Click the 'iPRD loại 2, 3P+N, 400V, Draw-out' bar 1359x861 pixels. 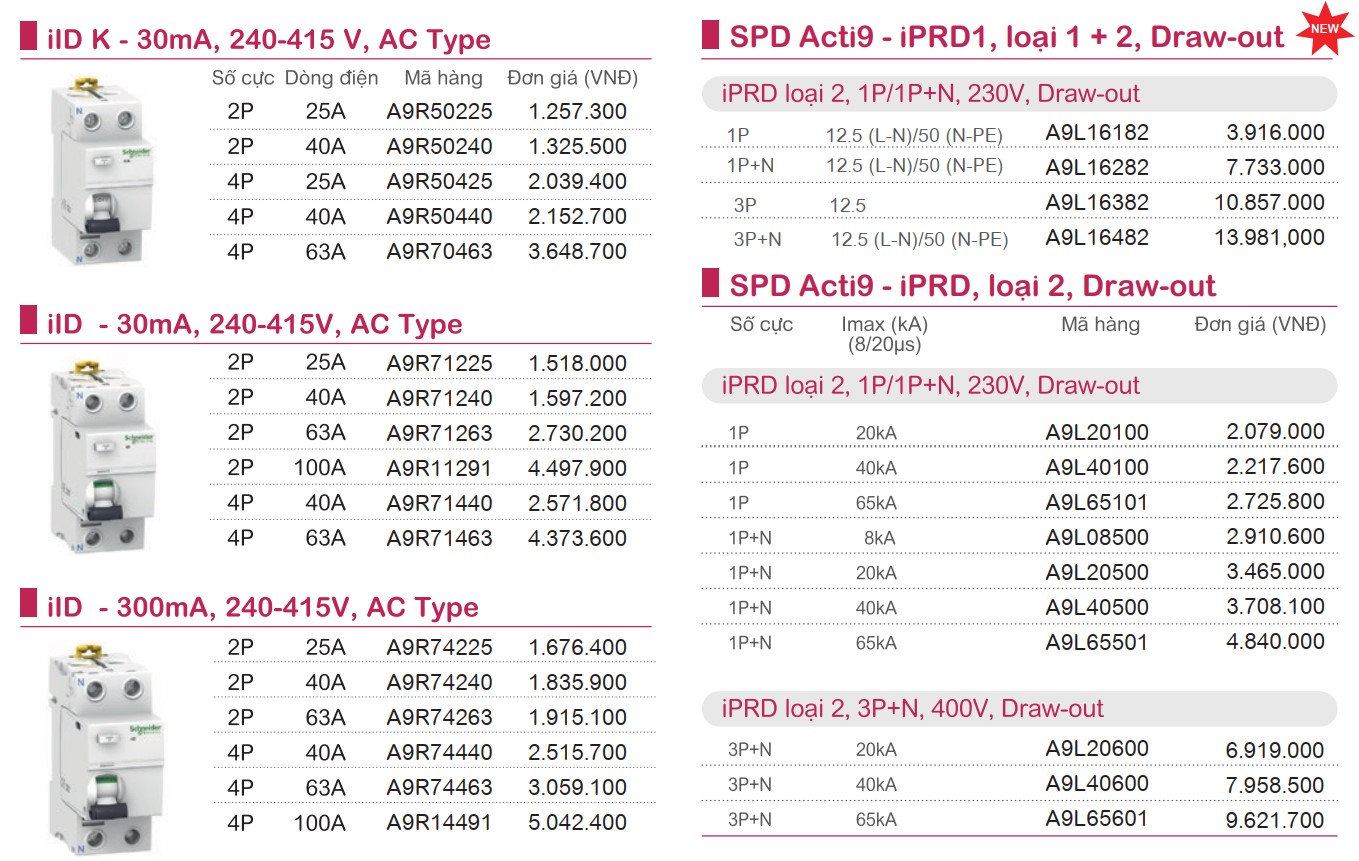point(1020,709)
